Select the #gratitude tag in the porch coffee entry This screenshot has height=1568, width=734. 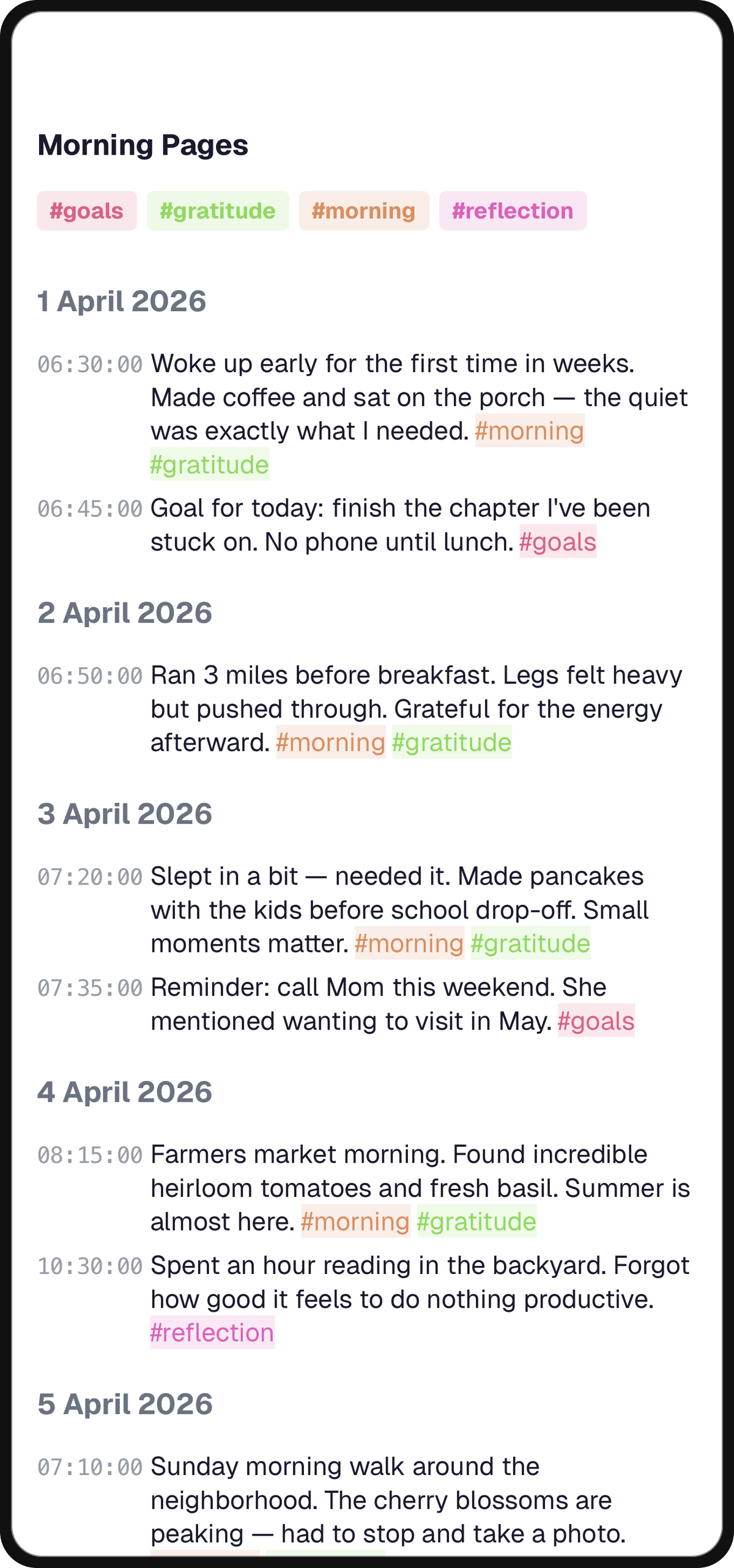[x=209, y=464]
